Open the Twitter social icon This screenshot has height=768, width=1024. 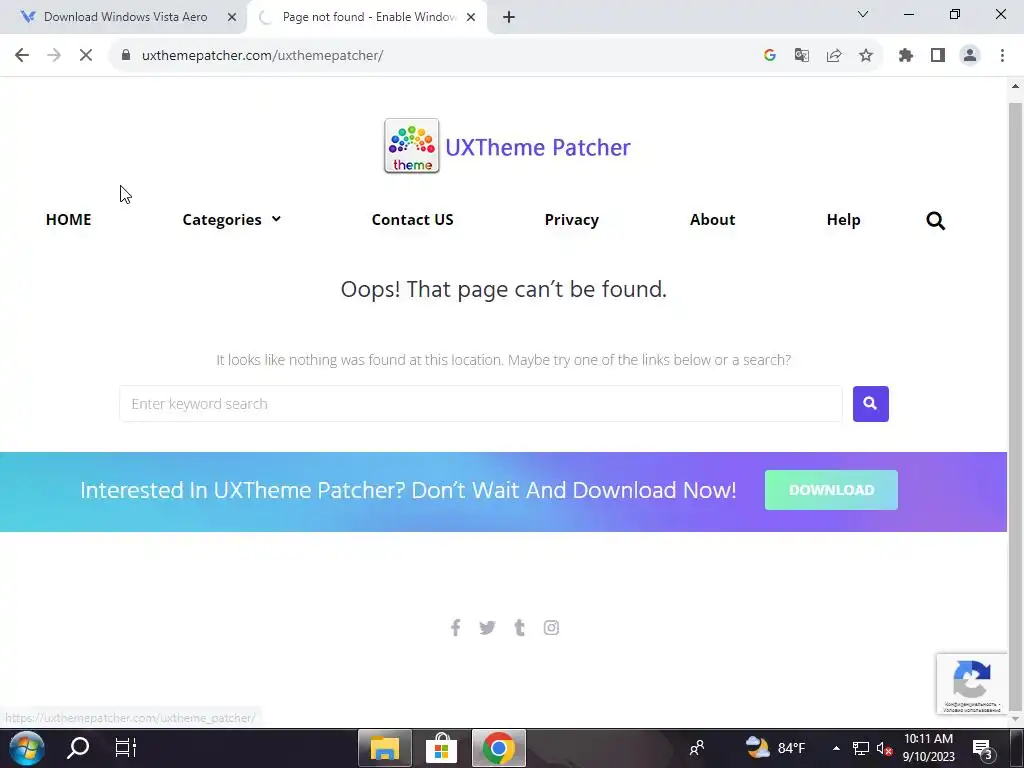point(487,628)
